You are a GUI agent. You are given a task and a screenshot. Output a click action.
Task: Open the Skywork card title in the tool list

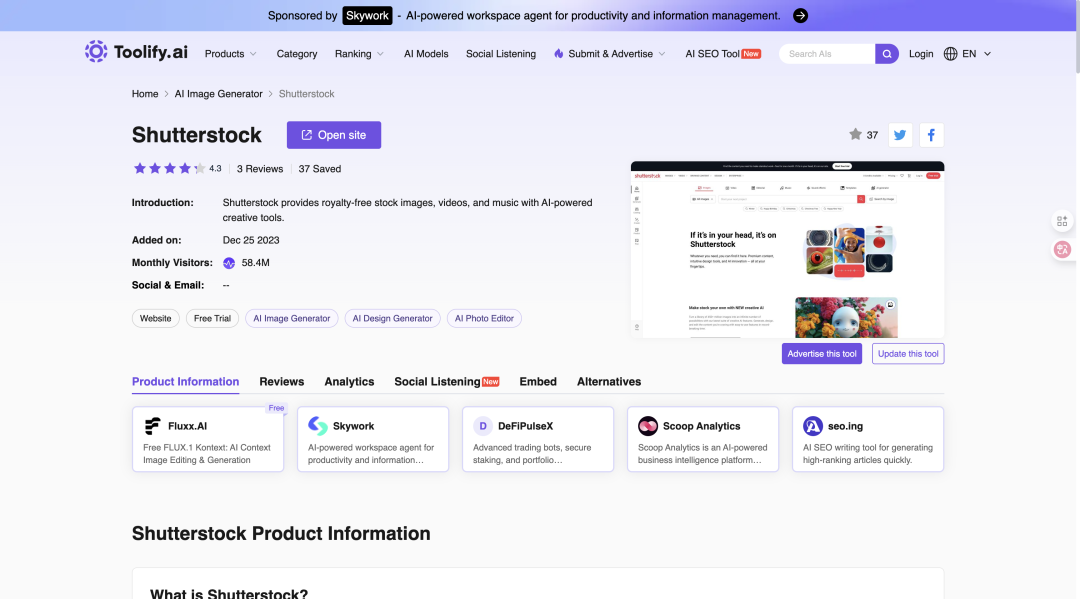[353, 426]
